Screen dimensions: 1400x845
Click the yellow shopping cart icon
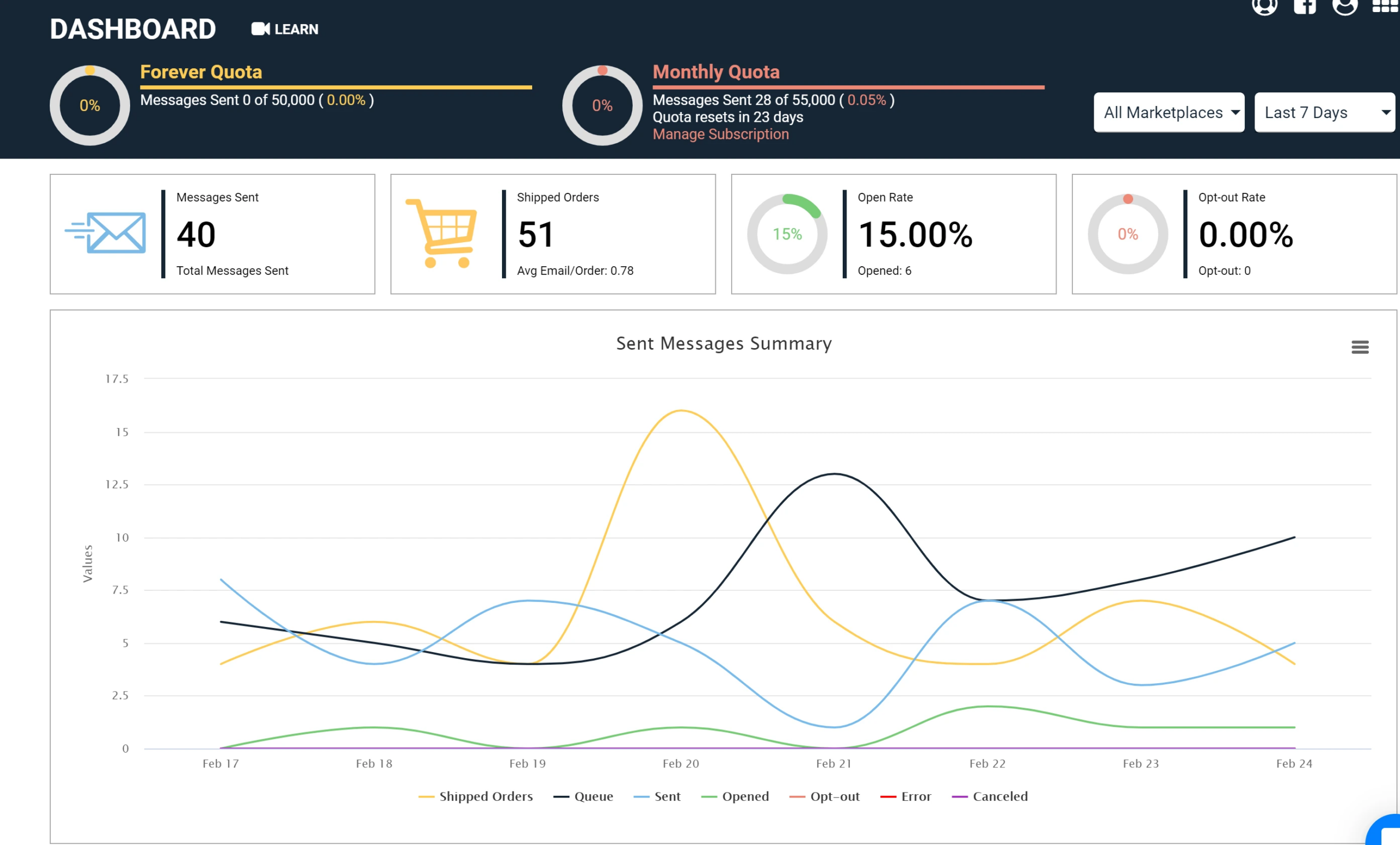coord(442,233)
